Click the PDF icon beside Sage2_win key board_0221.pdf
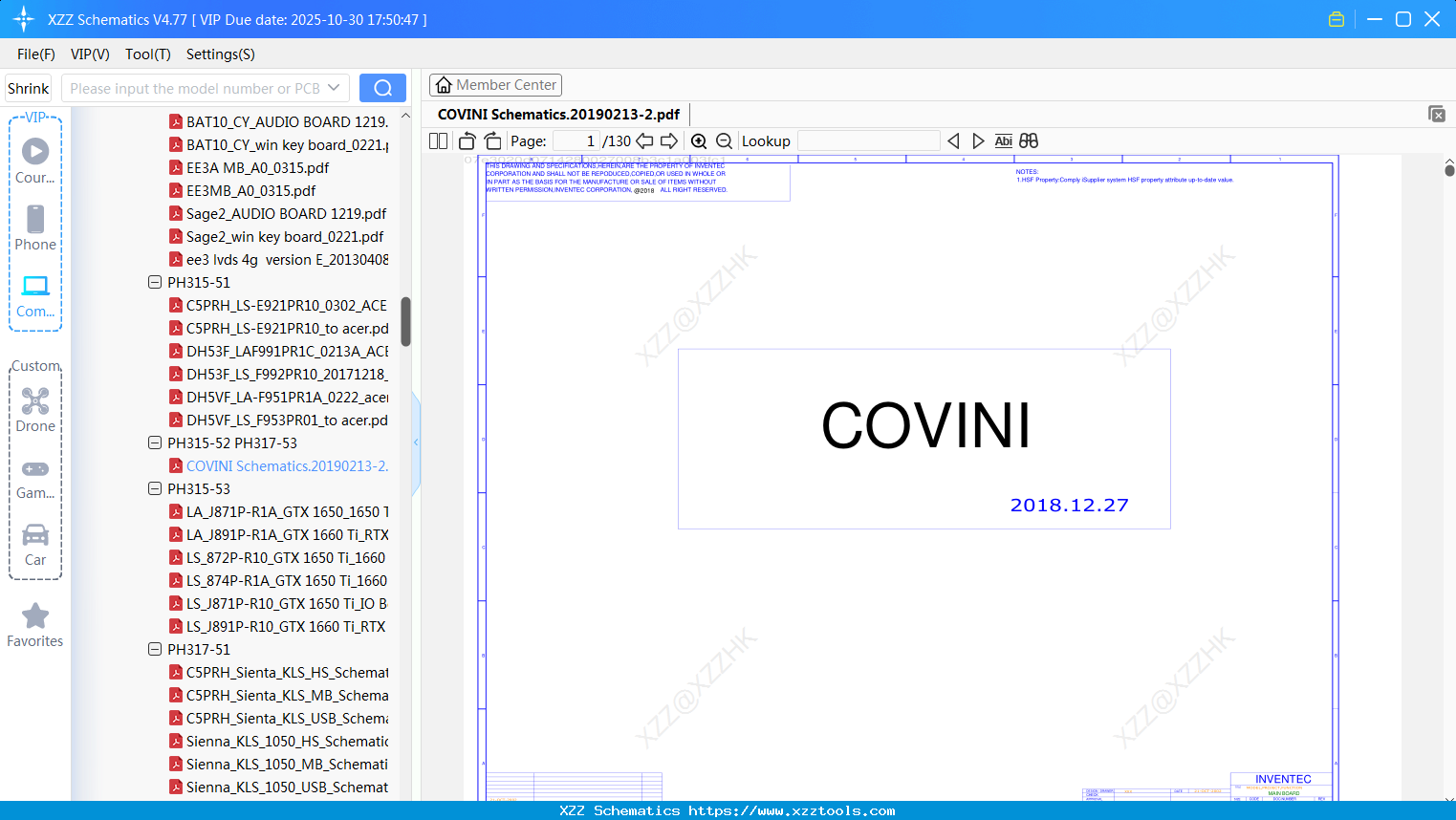The image size is (1456, 820). pos(176,236)
